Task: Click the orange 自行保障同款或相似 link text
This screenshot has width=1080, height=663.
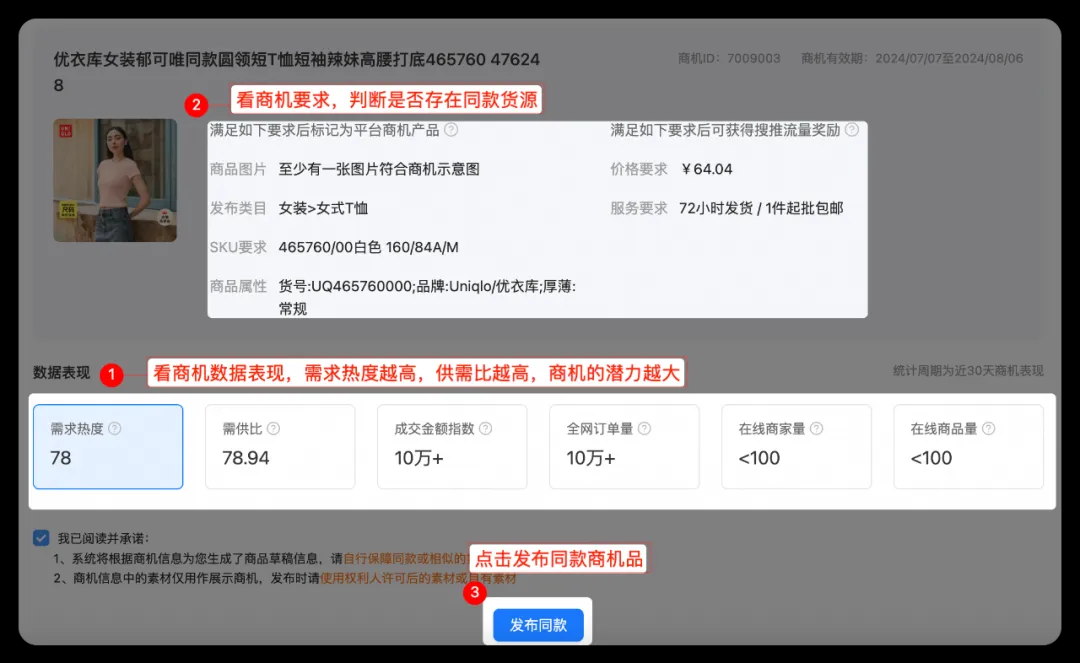Action: (400, 558)
